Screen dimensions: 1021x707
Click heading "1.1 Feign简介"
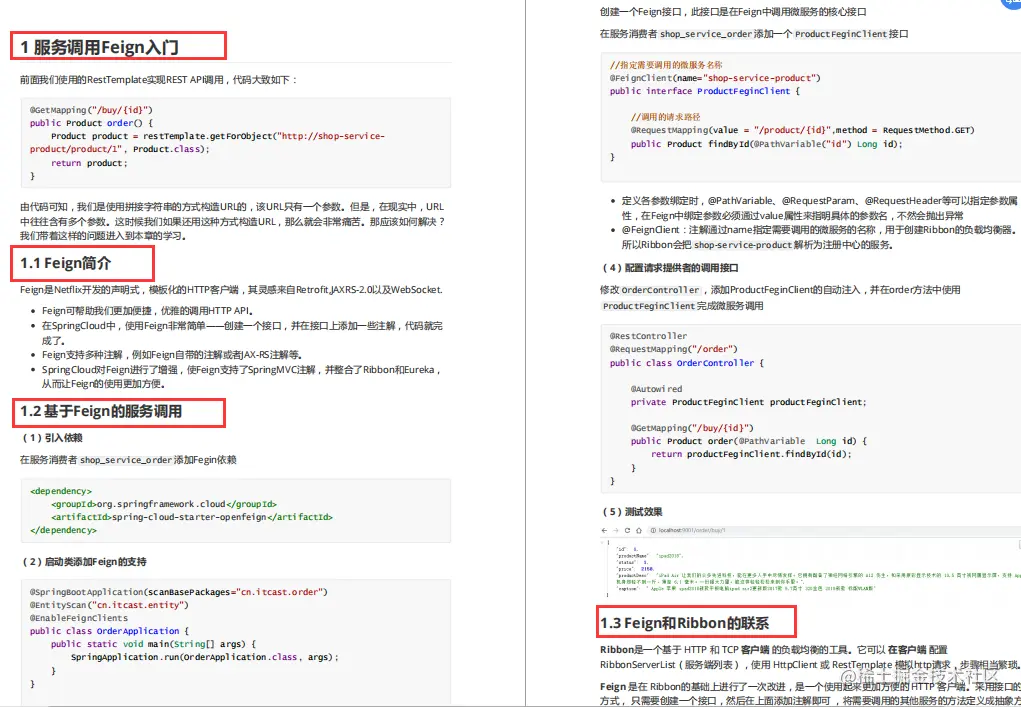point(65,264)
